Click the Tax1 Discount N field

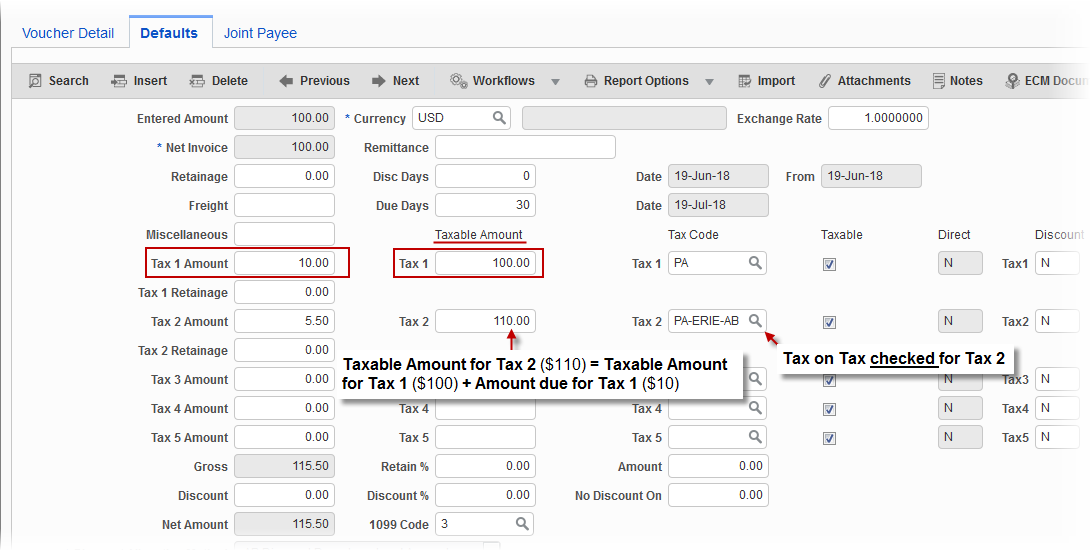[1058, 263]
